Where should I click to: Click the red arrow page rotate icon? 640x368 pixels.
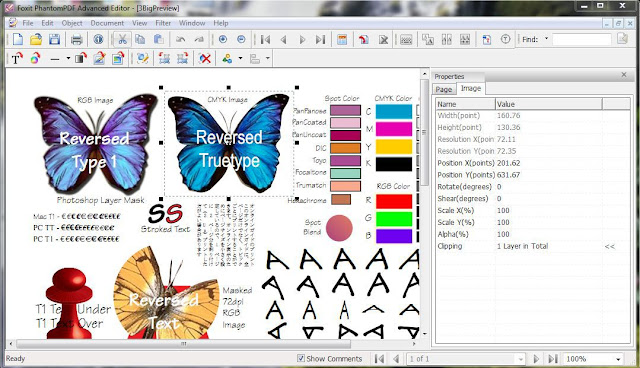[364, 40]
